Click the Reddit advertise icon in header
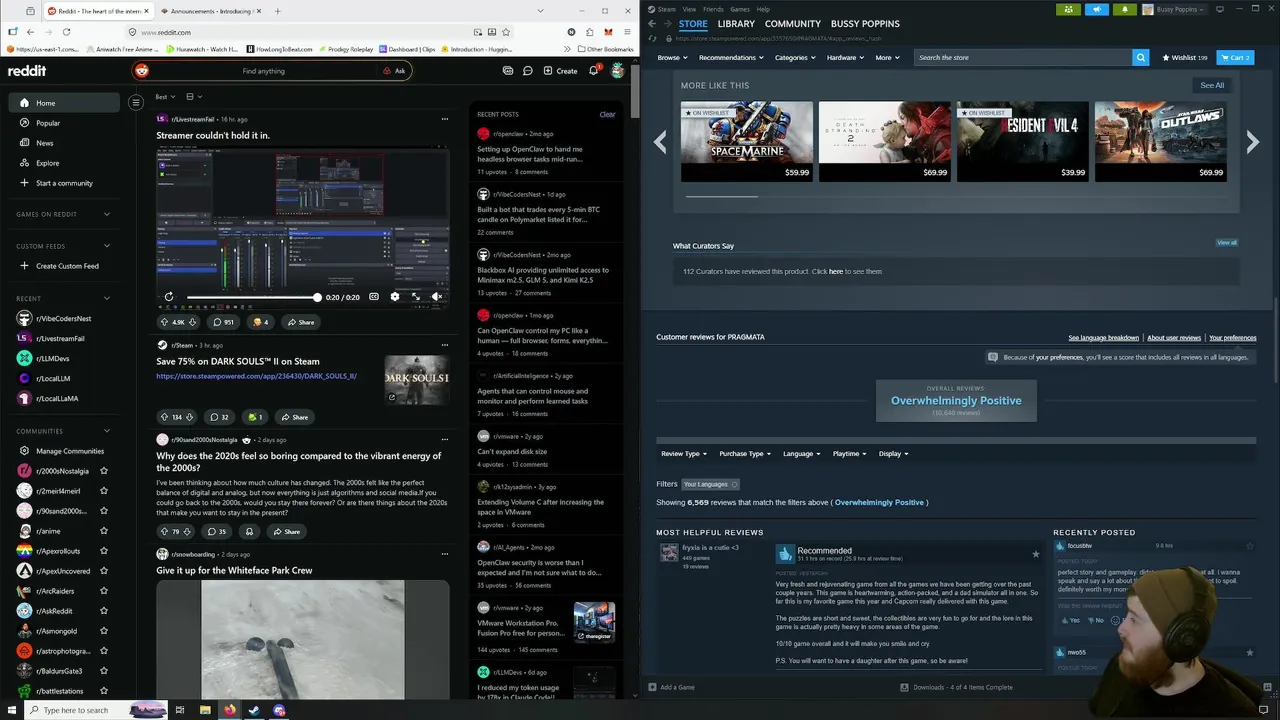The height and width of the screenshot is (720, 1280). point(508,71)
